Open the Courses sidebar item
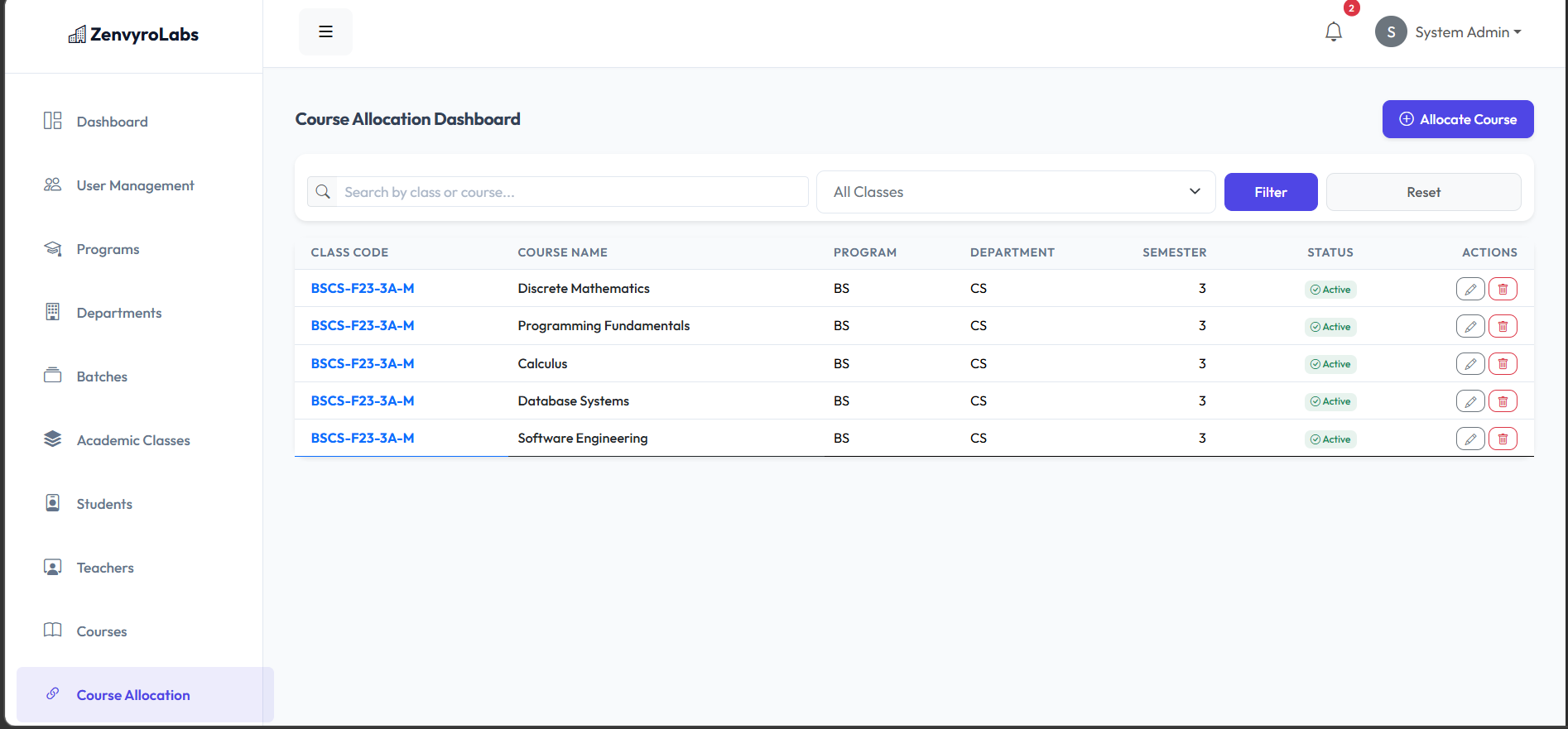This screenshot has width=1568, height=729. [102, 631]
